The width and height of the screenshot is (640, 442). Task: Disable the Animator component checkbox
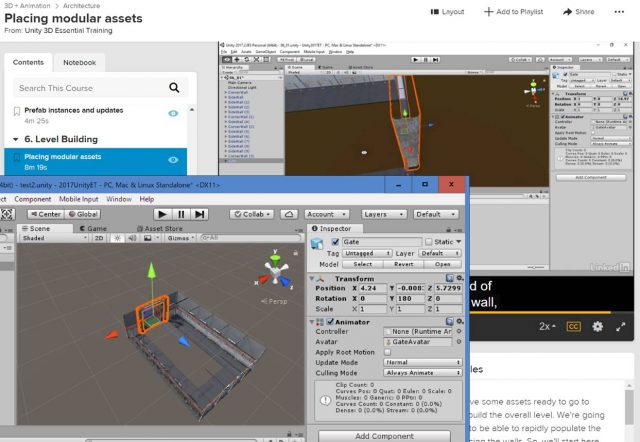click(330, 322)
